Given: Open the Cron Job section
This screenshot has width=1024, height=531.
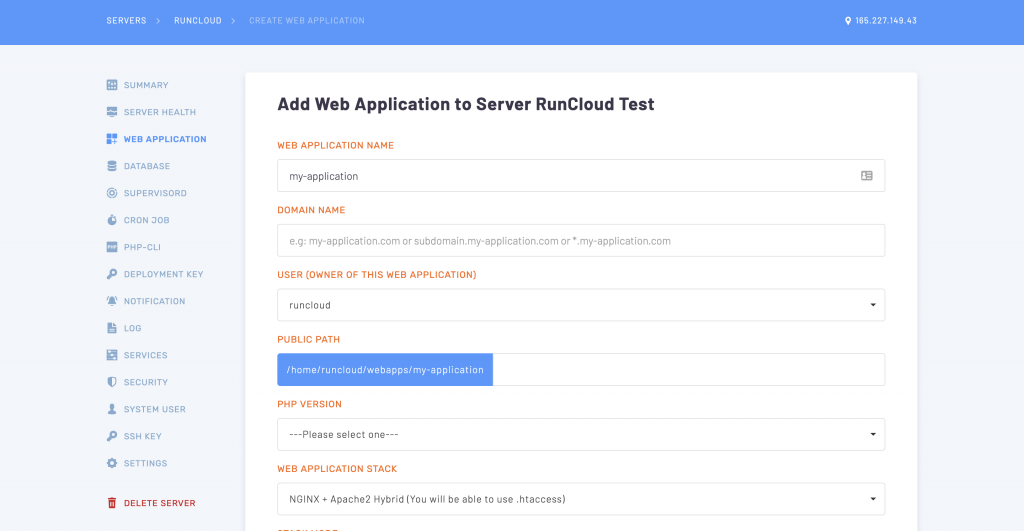Looking at the screenshot, I should click(147, 220).
